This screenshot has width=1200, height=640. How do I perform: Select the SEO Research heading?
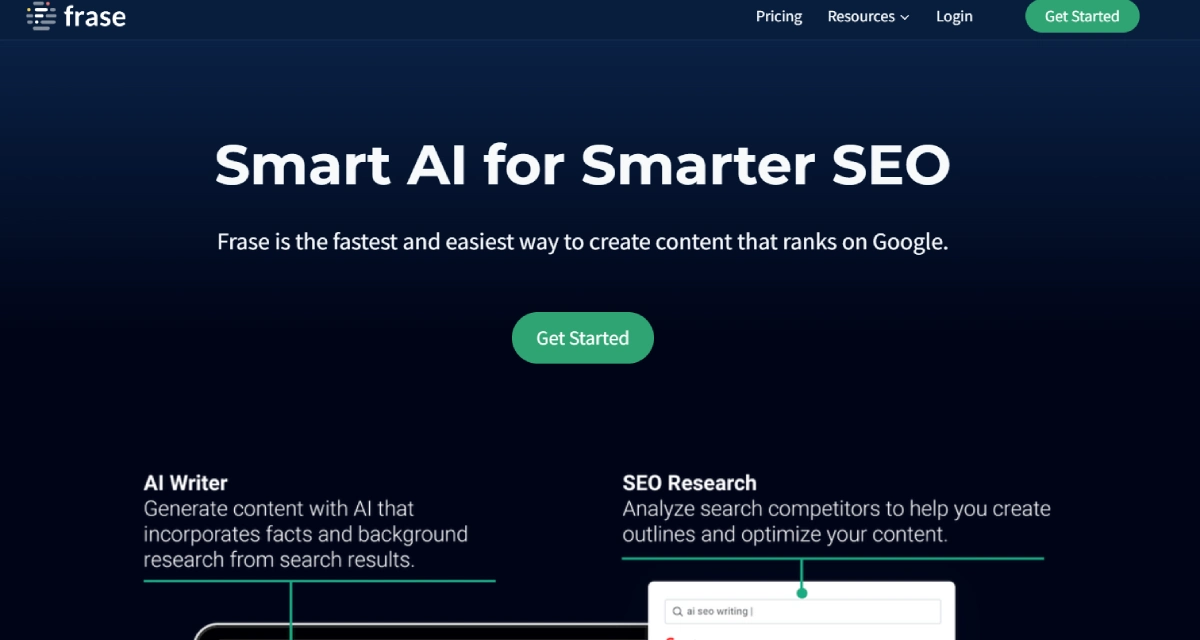[689, 483]
